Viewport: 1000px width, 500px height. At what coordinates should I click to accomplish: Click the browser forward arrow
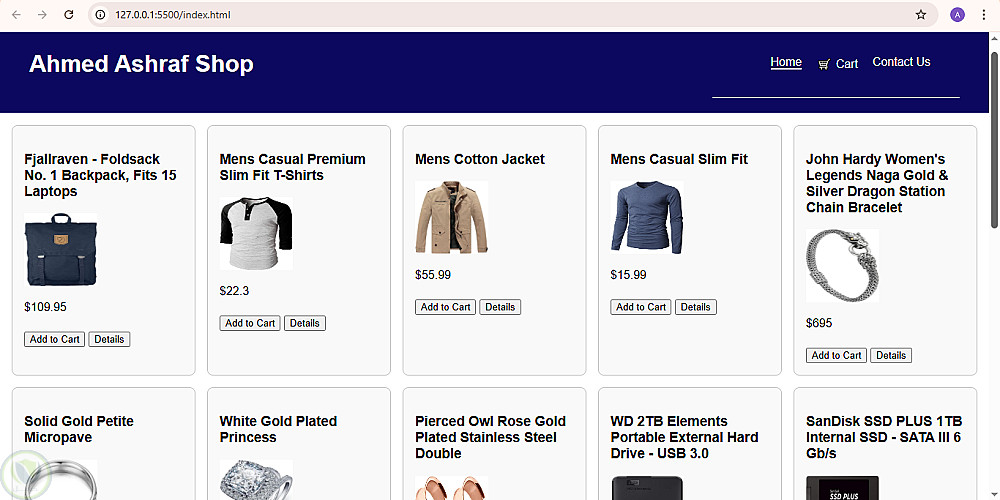(x=42, y=15)
